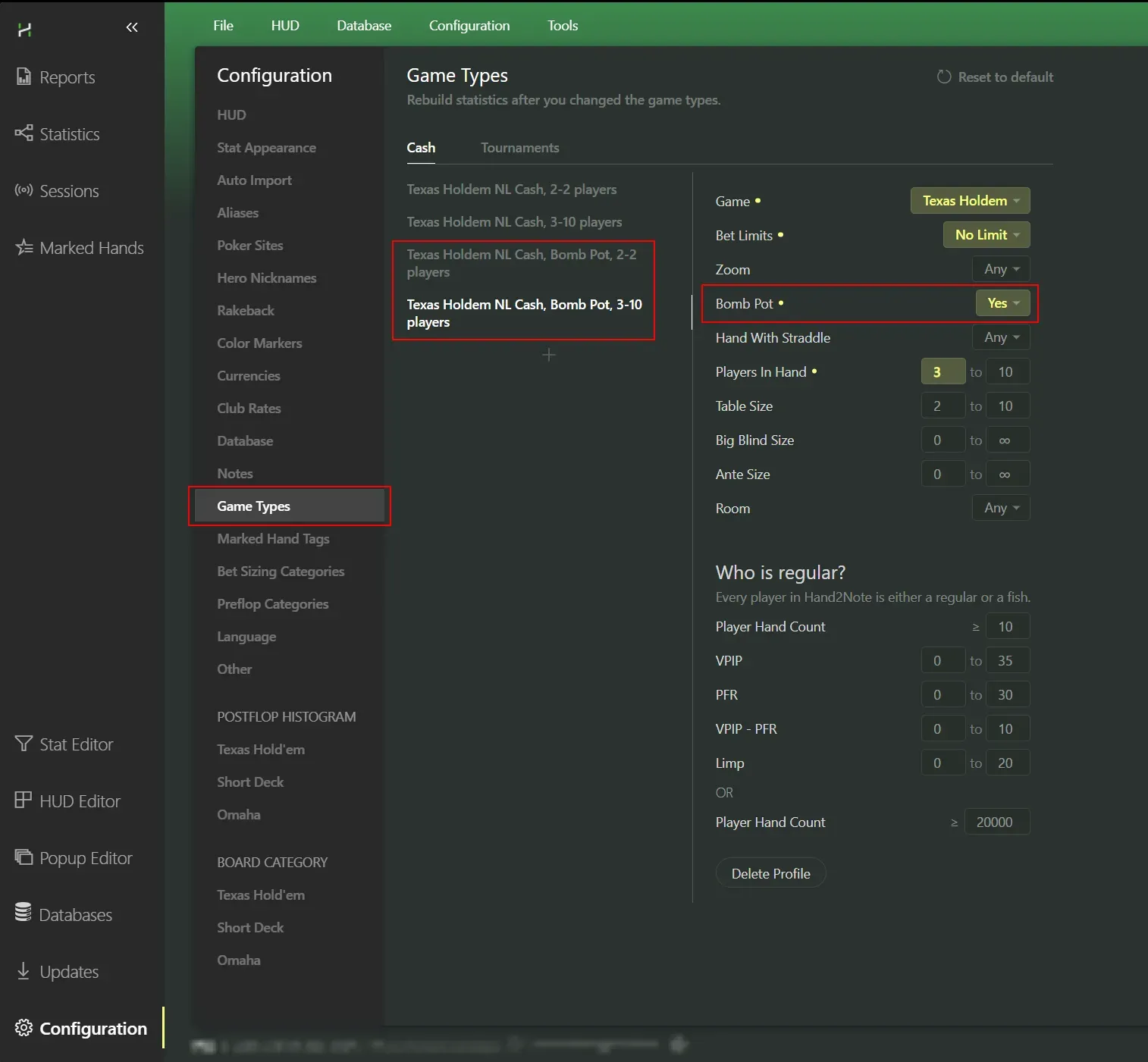Open the No Limit bet limits dropdown
Viewport: 1148px width, 1062px height.
point(986,235)
